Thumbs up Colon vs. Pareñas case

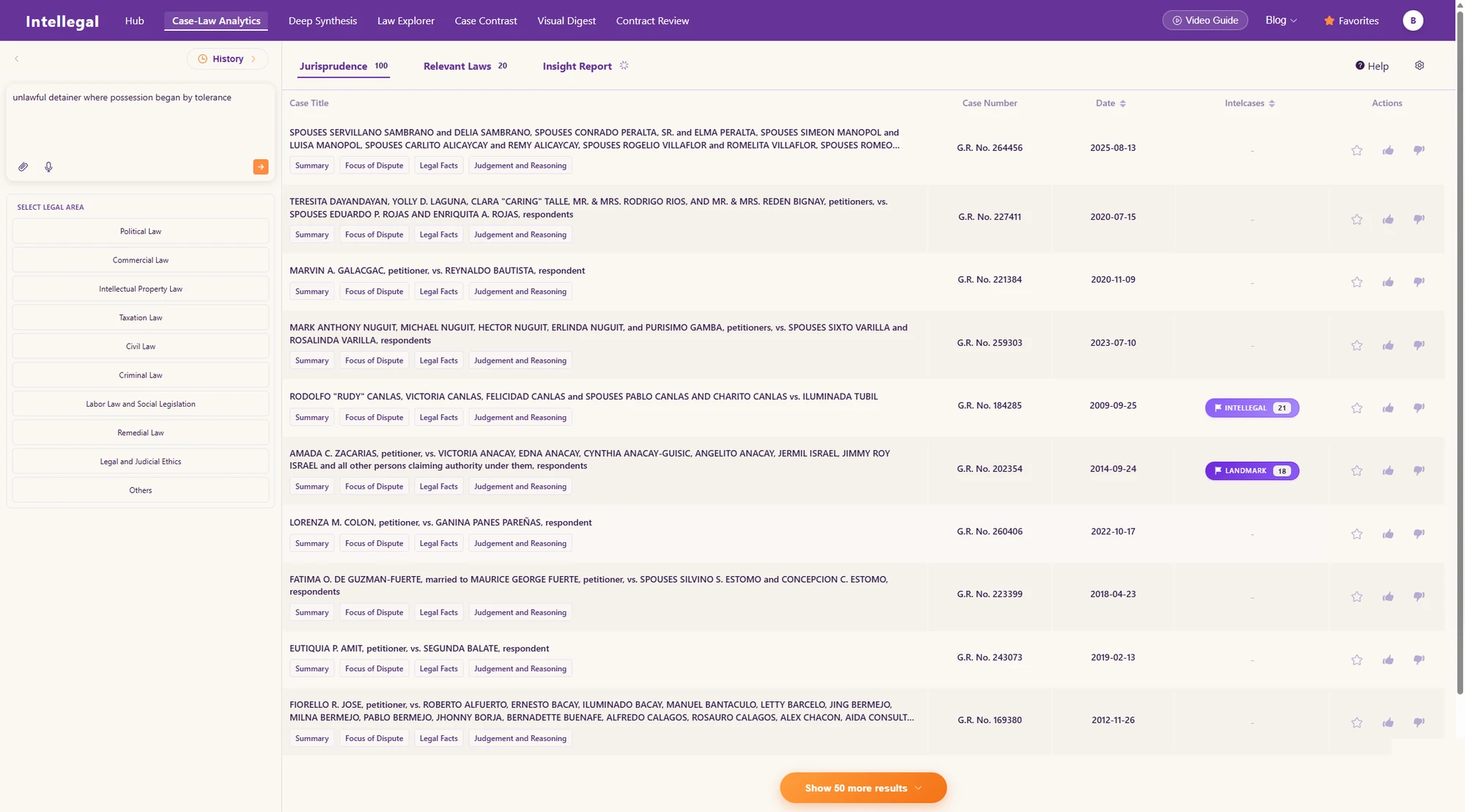click(1388, 534)
